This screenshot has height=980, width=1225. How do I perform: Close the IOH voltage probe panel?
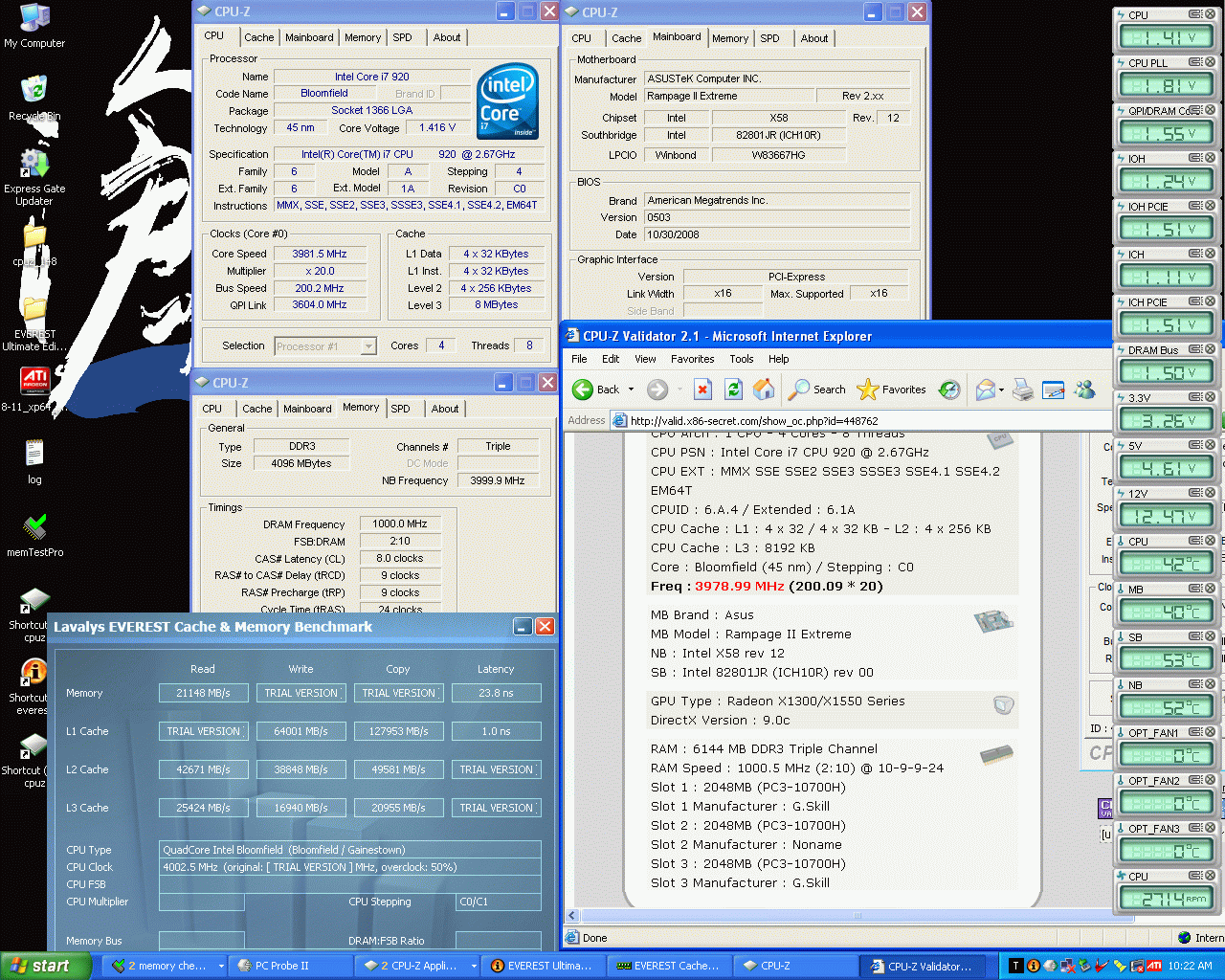(1211, 158)
